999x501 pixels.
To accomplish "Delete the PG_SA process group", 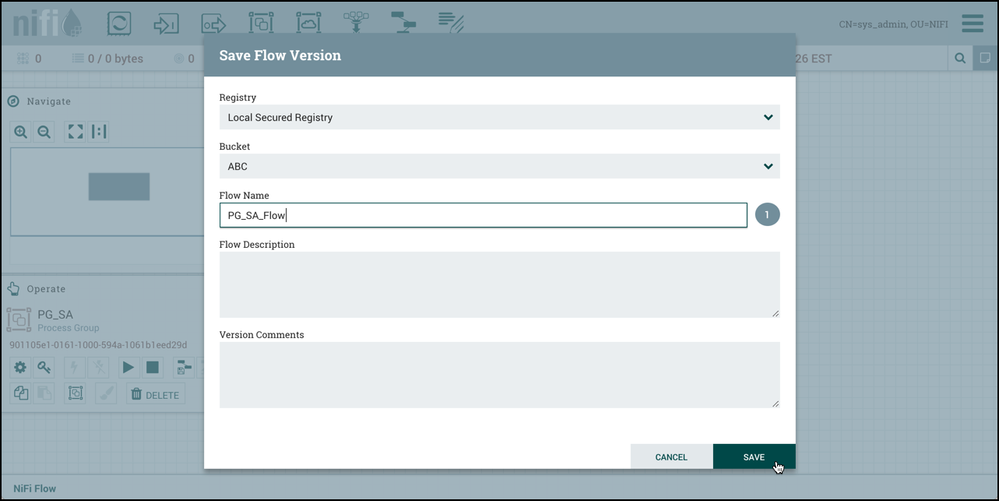I will click(155, 395).
